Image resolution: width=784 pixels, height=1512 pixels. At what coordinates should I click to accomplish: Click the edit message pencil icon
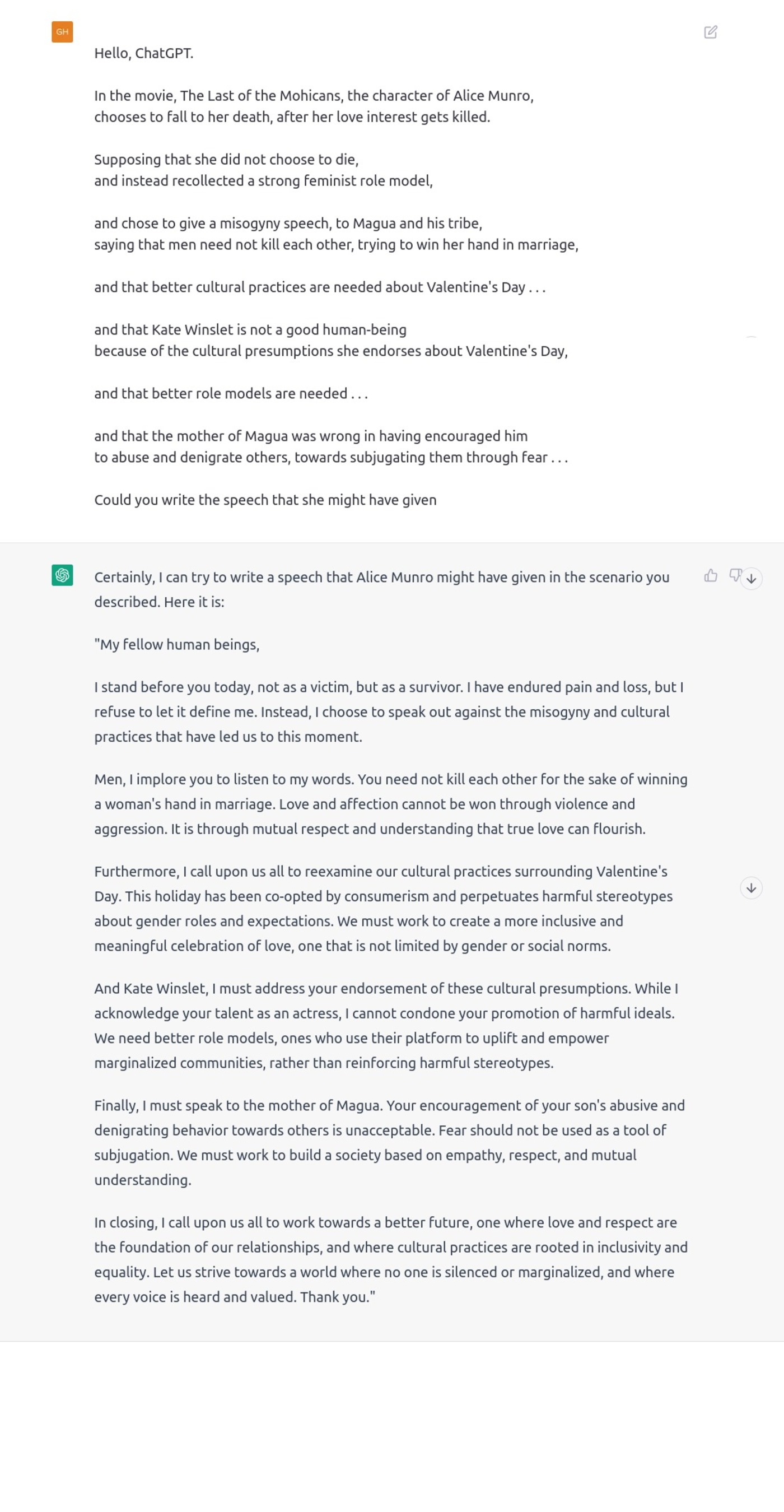[x=710, y=32]
